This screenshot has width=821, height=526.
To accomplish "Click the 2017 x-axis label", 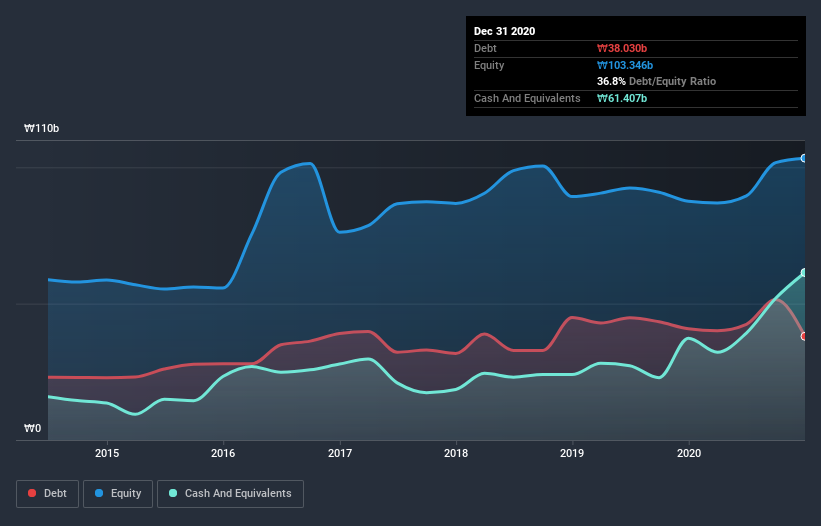I will pyautogui.click(x=340, y=453).
